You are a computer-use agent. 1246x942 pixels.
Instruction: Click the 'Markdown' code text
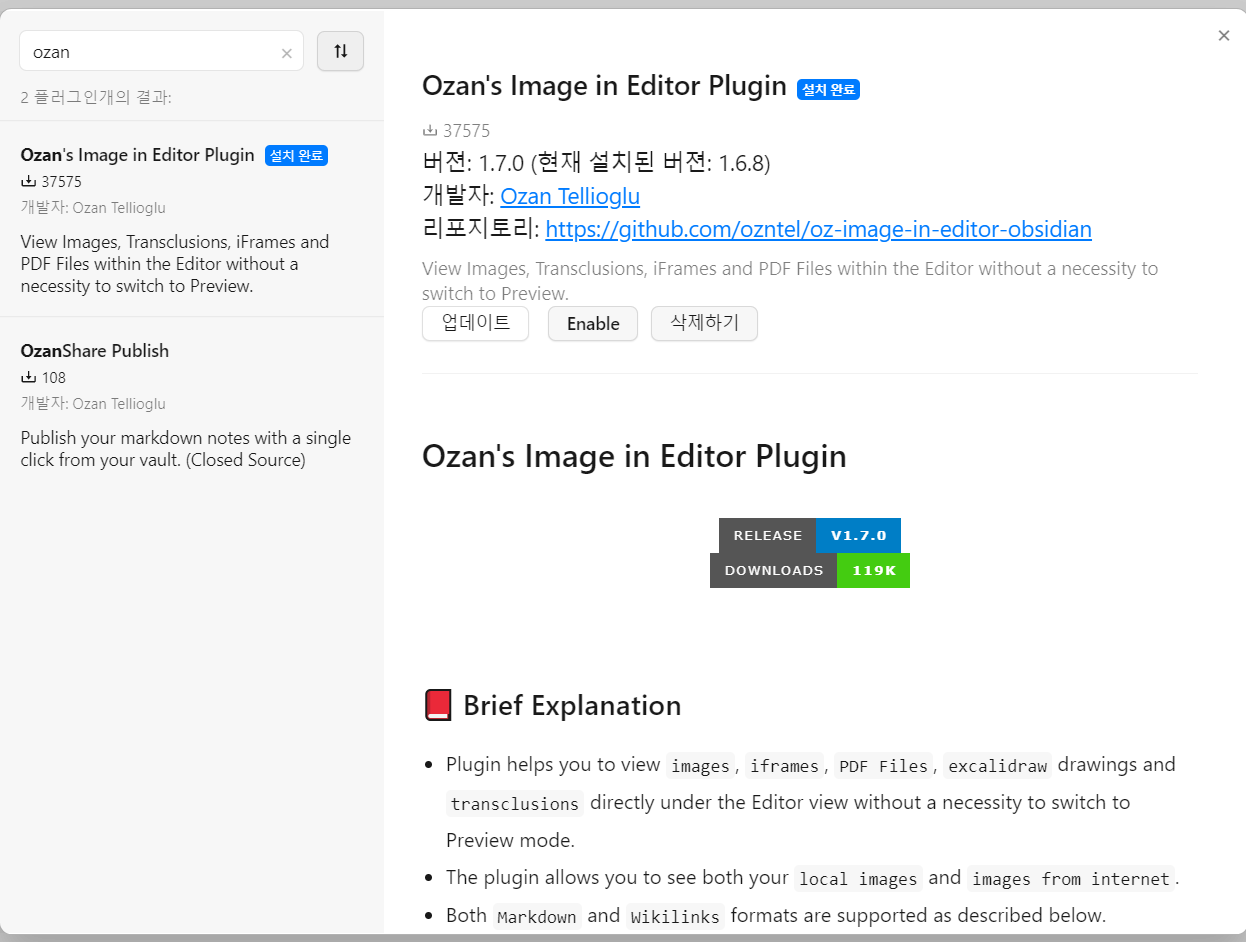pos(537,917)
